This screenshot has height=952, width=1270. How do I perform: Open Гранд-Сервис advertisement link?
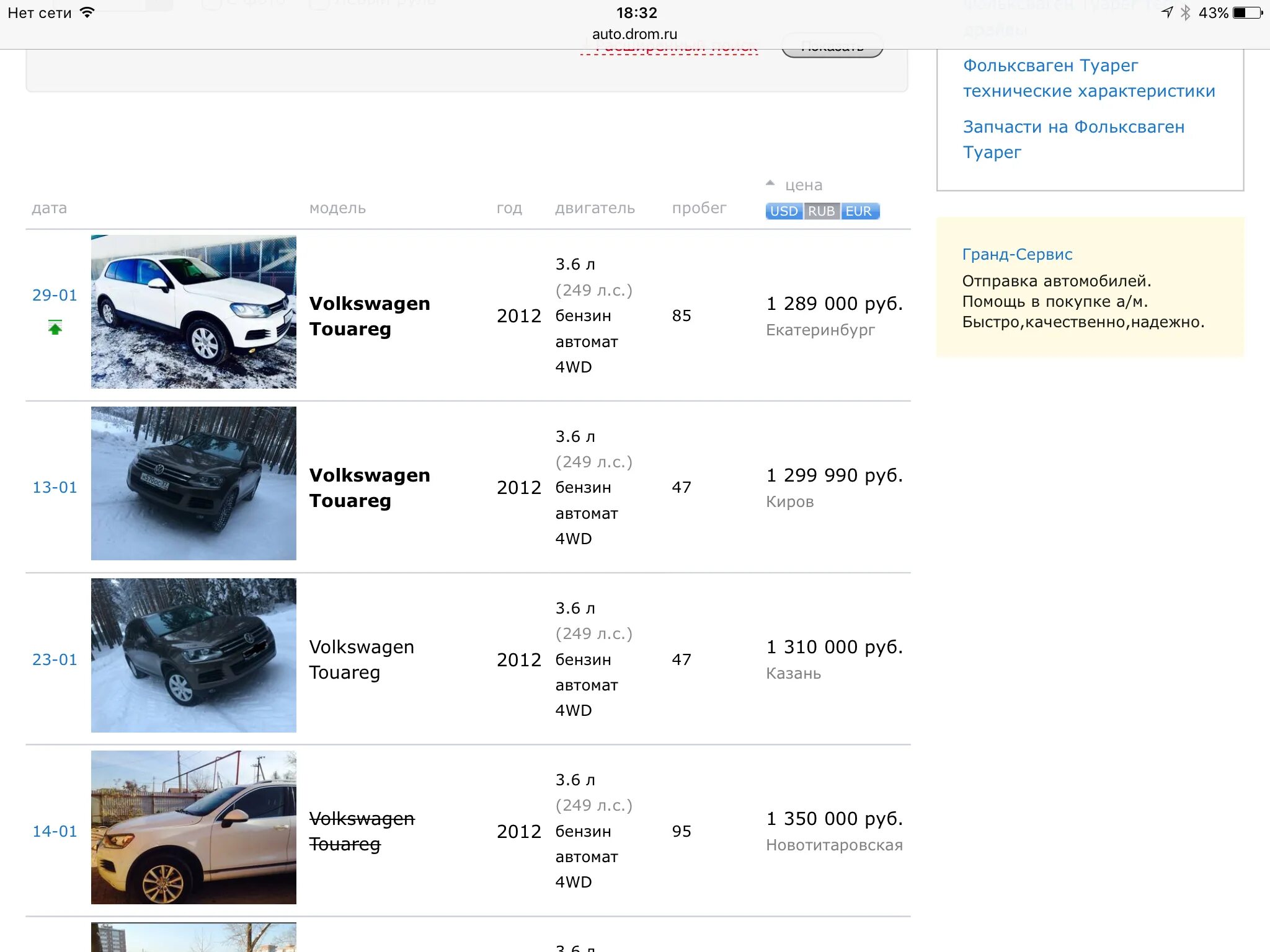point(1017,254)
